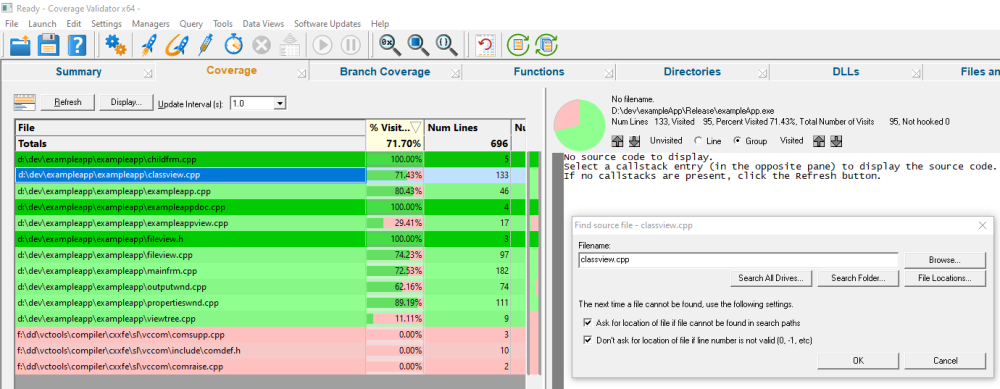Select the viewtree.cpp row

tap(270, 319)
